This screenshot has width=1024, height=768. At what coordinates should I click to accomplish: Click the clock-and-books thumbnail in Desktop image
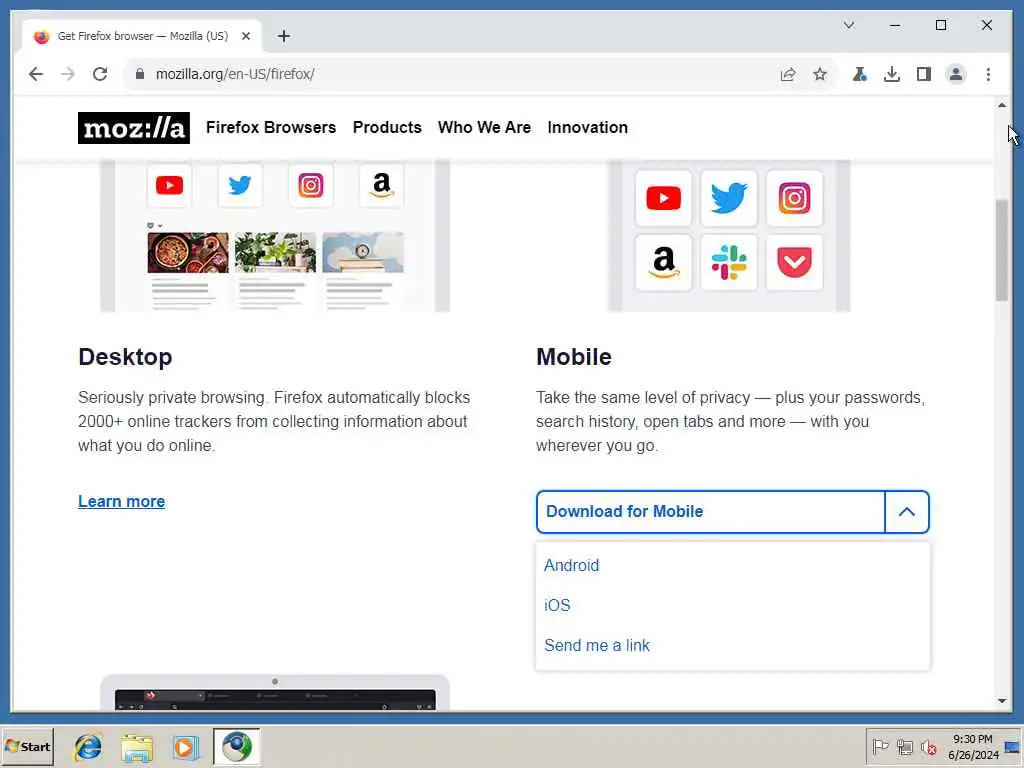(362, 252)
